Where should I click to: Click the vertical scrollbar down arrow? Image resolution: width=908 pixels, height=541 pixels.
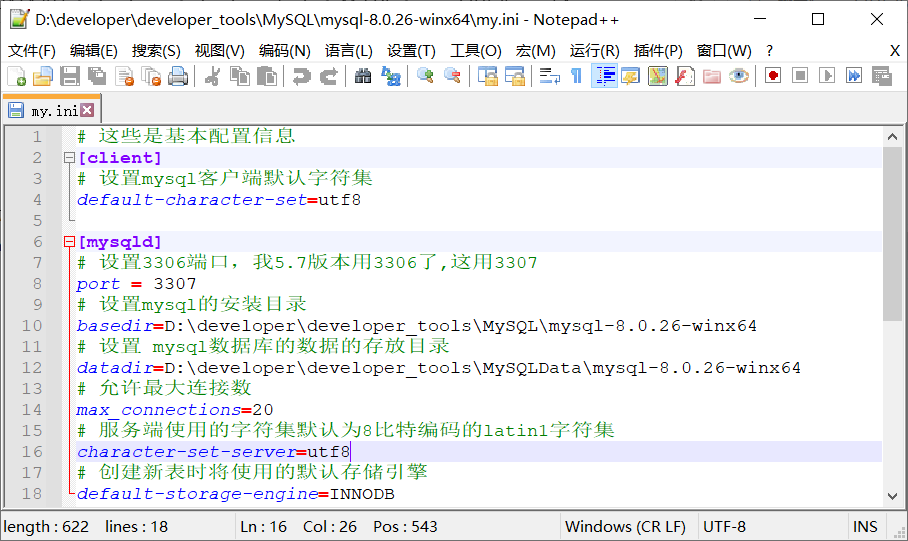tap(892, 496)
